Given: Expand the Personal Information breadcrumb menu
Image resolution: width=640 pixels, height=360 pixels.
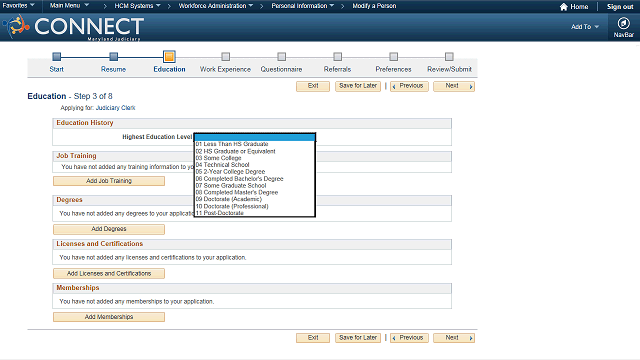Looking at the screenshot, I should coord(303,6).
